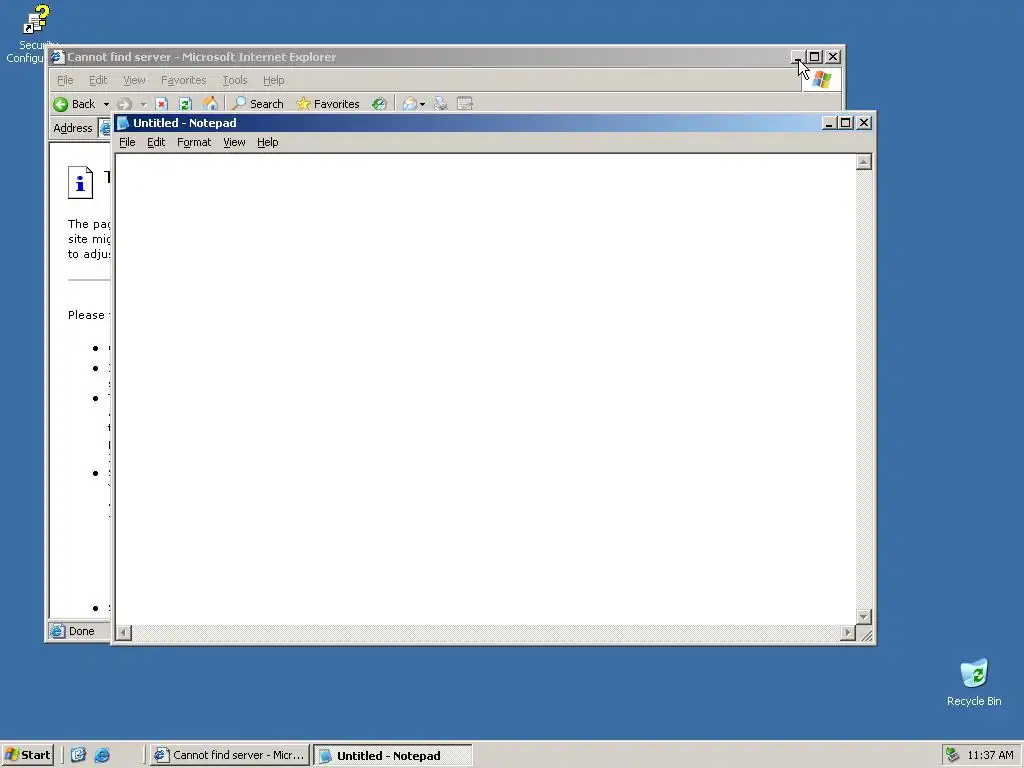Screen dimensions: 1024x768
Task: Click Notepad vertical scrollbar down arrow
Action: [864, 616]
